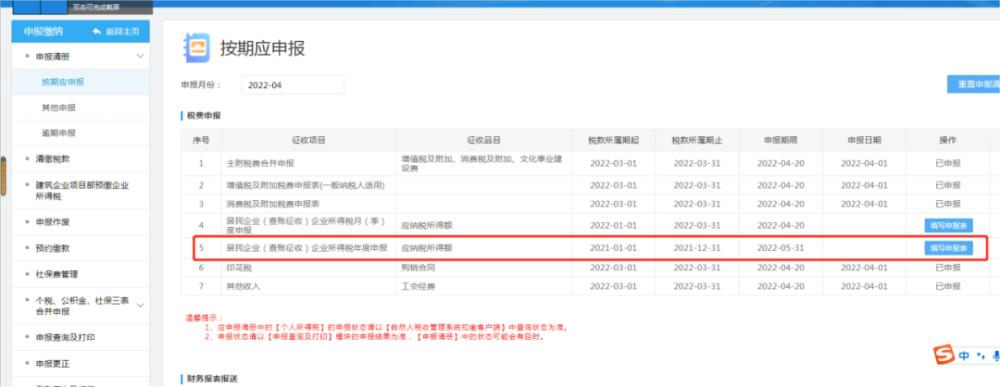The height and width of the screenshot is (387, 1000).
Task: Click the 操作 column header
Action: (x=948, y=140)
